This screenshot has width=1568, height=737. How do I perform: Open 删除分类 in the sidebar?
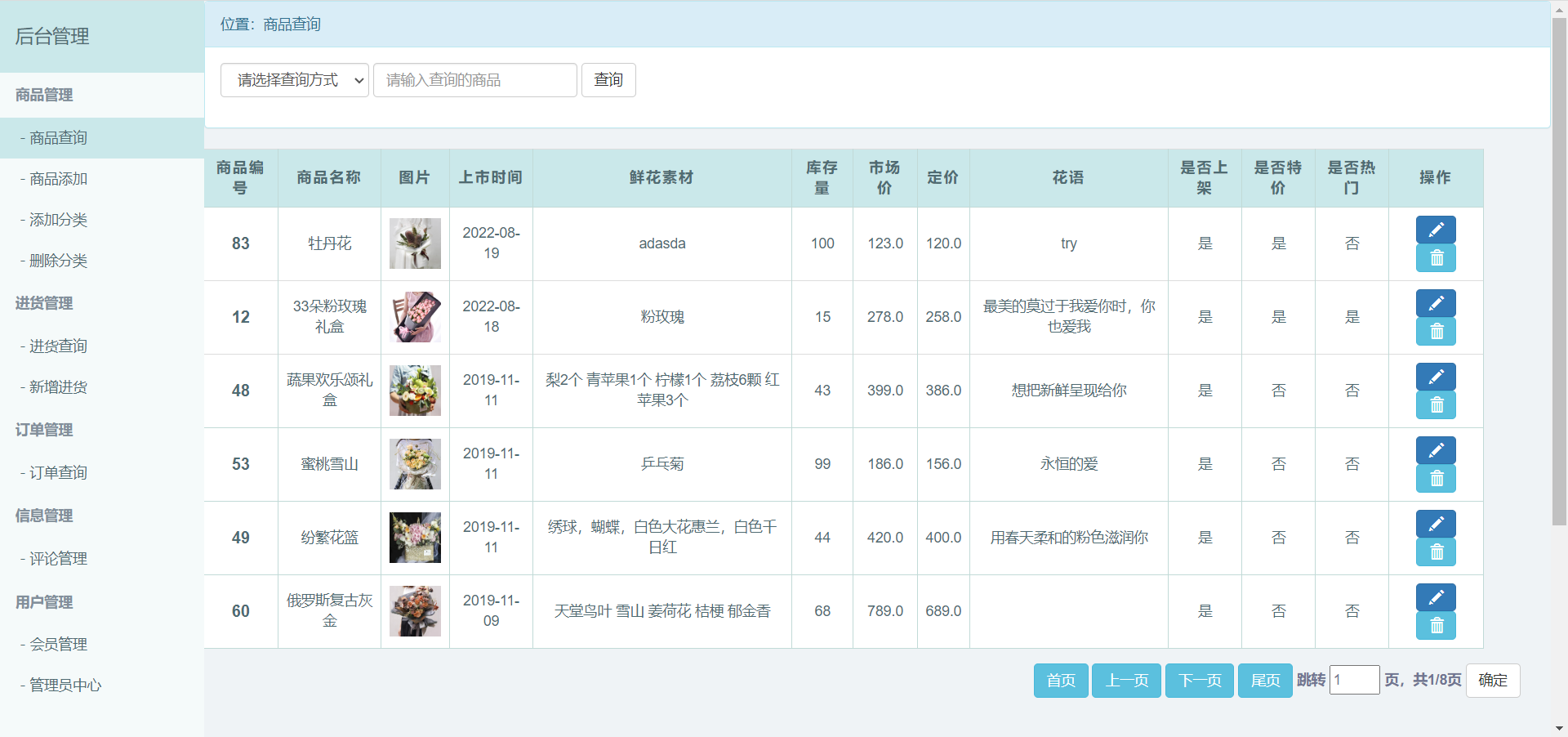pyautogui.click(x=102, y=261)
